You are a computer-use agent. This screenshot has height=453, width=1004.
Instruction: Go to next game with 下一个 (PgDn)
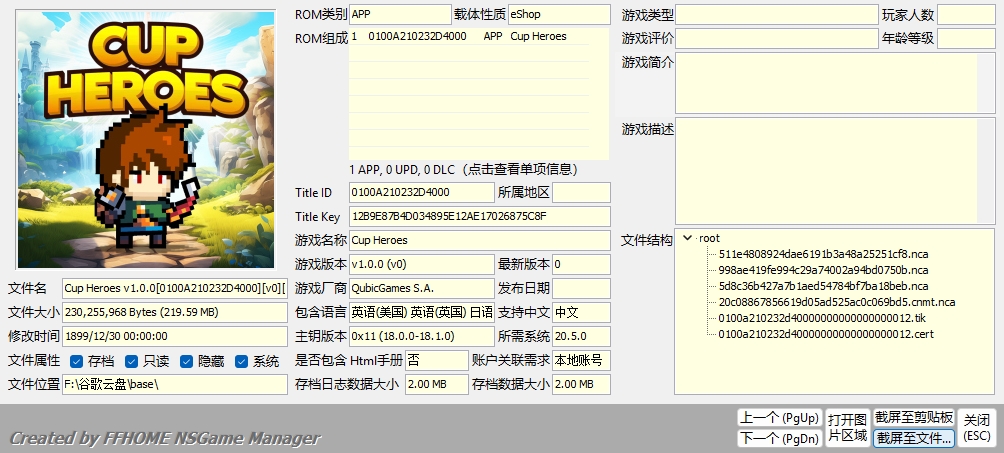779,438
